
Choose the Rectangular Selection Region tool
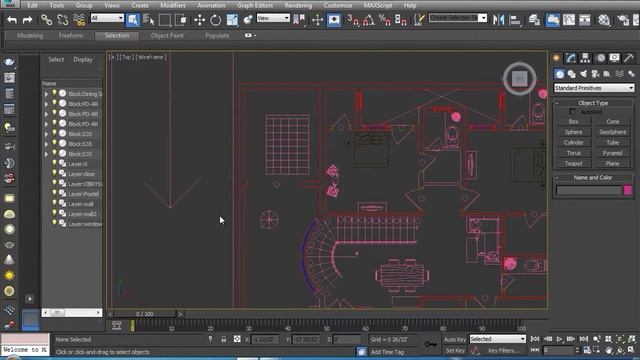pyautogui.click(x=164, y=20)
